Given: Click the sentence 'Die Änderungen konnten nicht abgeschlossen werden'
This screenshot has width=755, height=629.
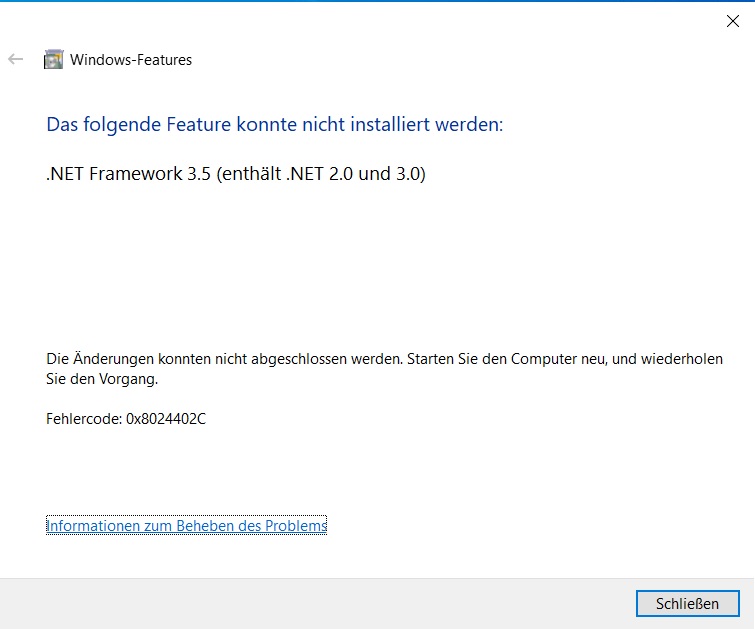Looking at the screenshot, I should pos(223,358).
